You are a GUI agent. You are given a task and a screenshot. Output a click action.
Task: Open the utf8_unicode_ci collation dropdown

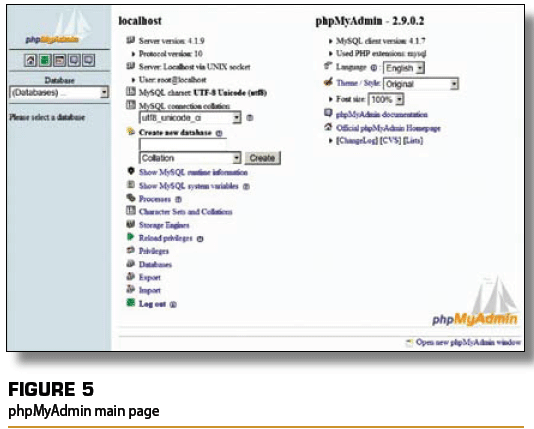190,118
